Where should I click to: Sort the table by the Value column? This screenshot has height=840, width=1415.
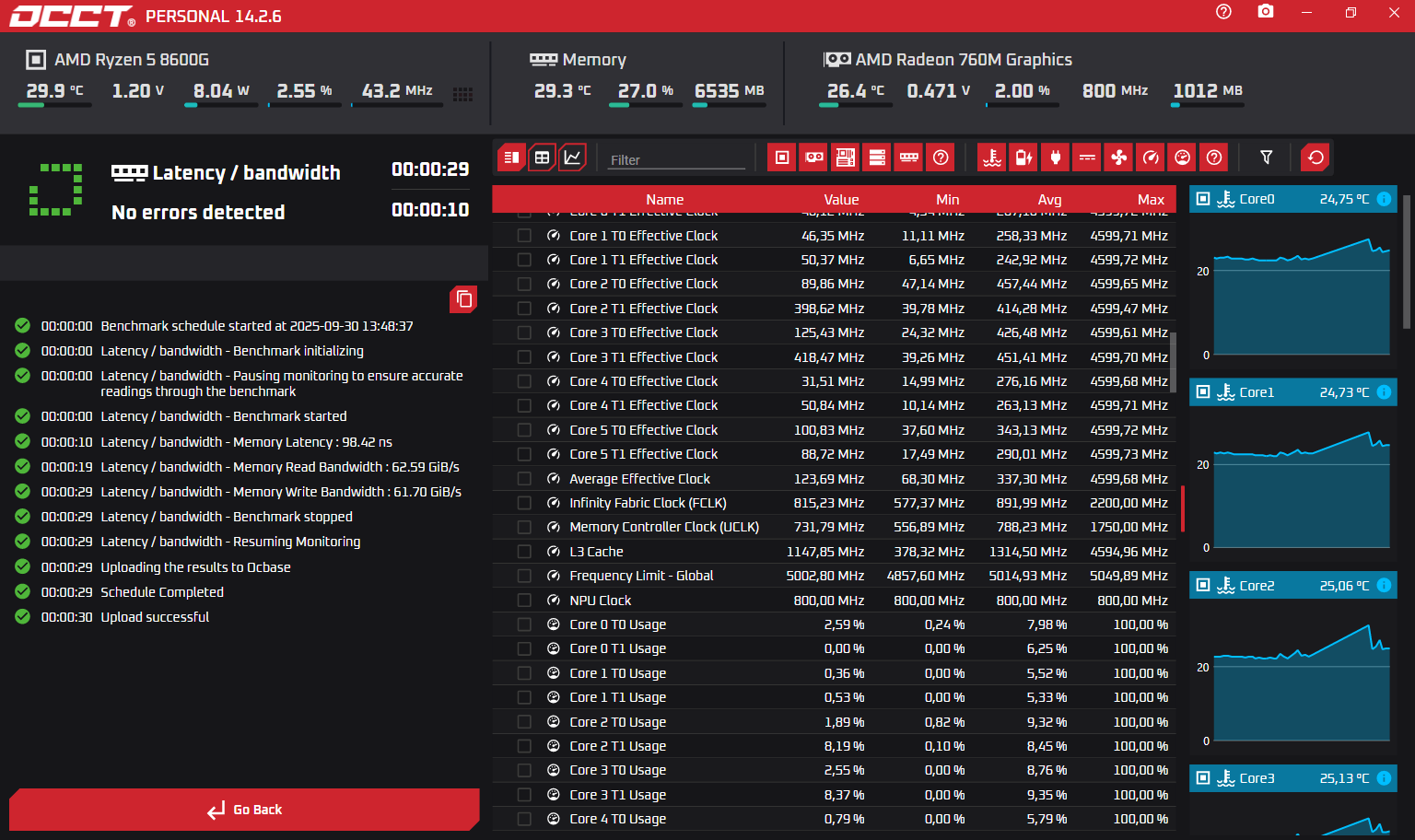coord(841,200)
